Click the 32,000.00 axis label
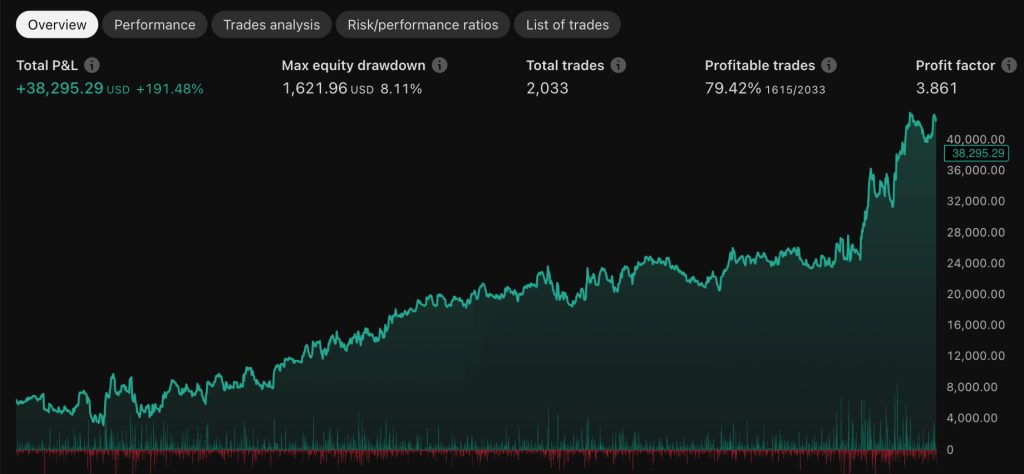Image resolution: width=1024 pixels, height=474 pixels. pos(976,201)
